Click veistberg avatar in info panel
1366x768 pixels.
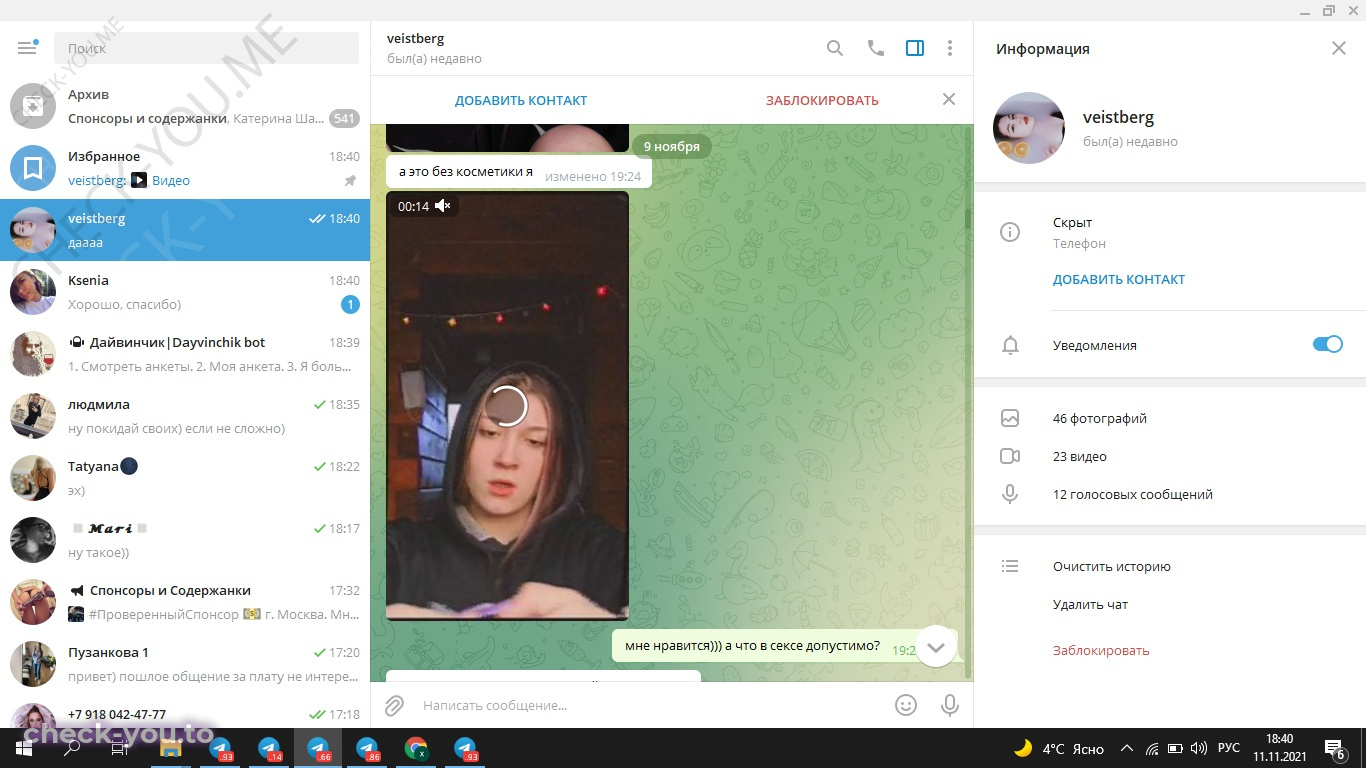(1029, 128)
